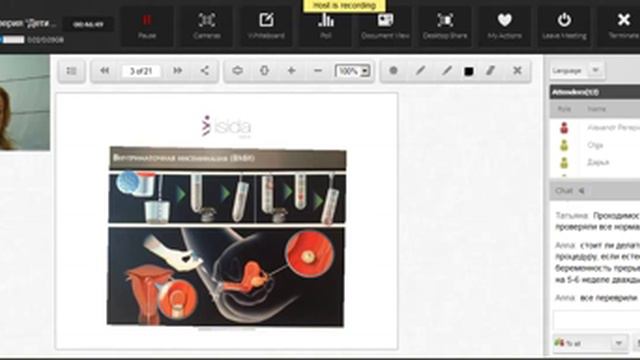Screen dimensions: 640x360
Task: Select the eraser tool
Action: (491, 71)
